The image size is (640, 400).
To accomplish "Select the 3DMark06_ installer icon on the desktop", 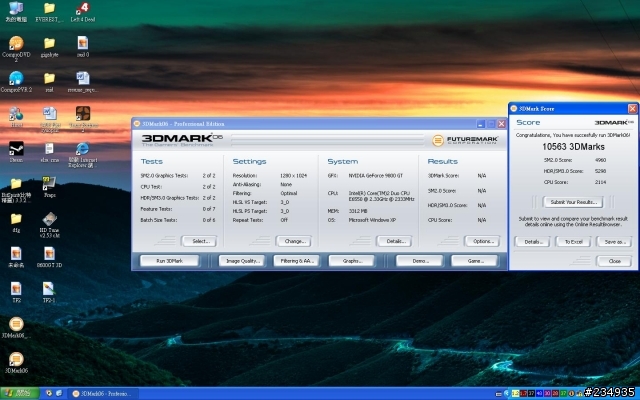I will point(16,327).
